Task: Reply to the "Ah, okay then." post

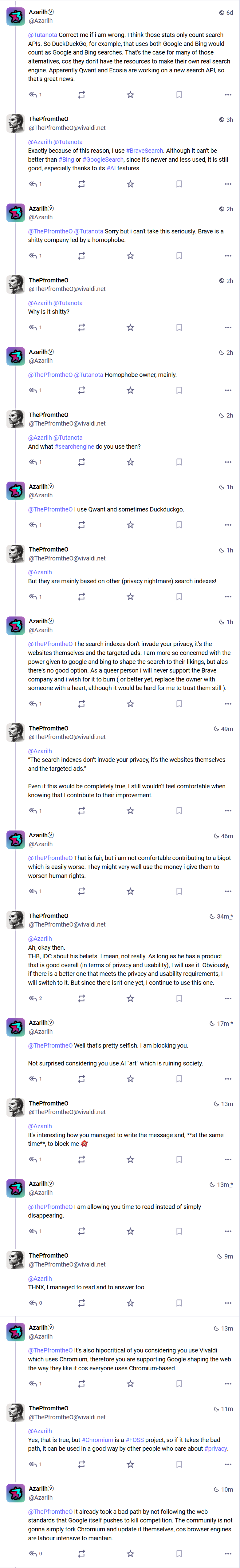Action: (33, 998)
